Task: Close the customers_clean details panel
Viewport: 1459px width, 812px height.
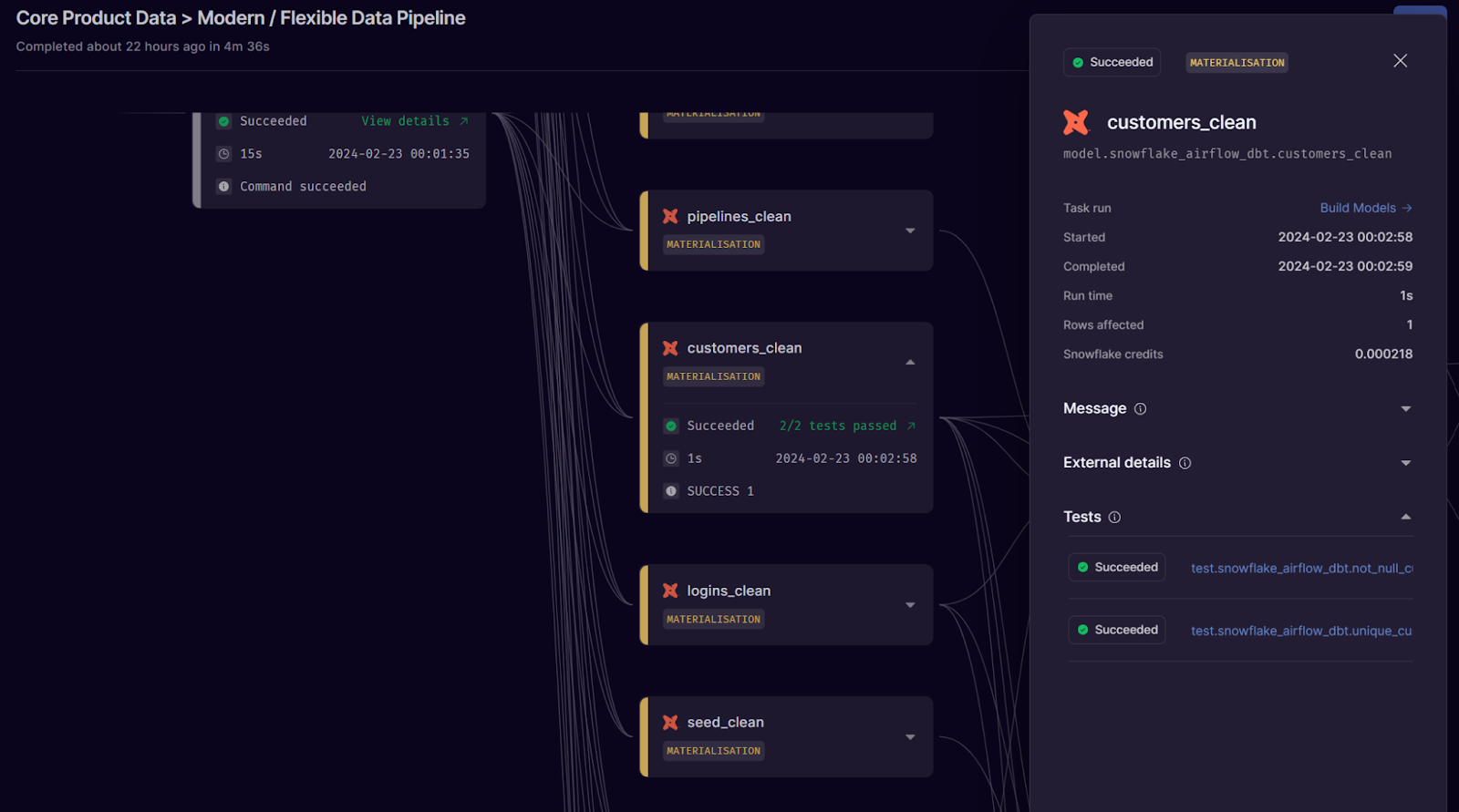Action: 1401,60
